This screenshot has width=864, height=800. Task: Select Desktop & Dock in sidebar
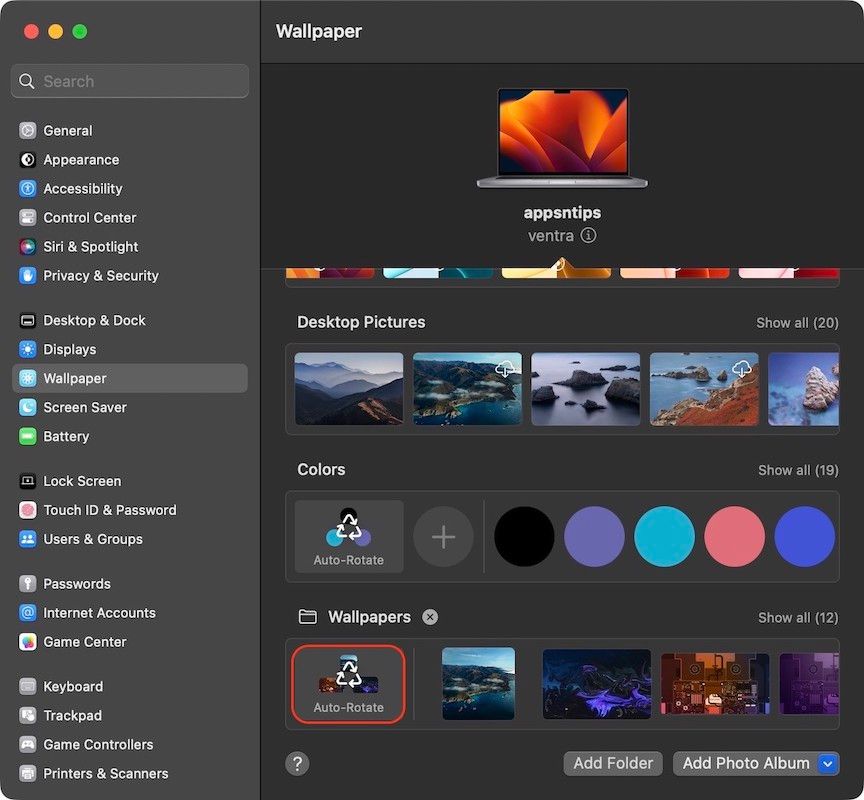94,321
